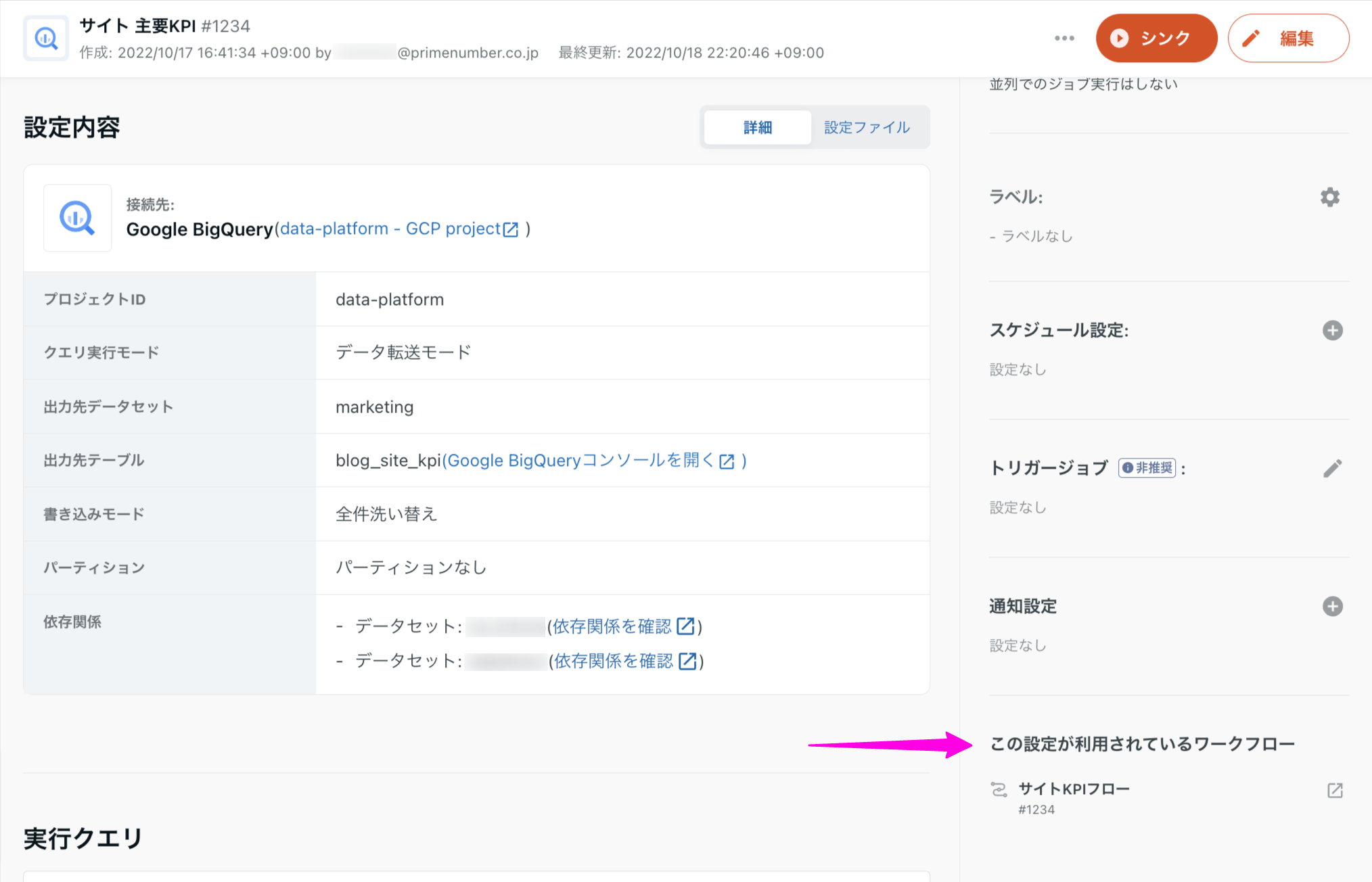Click the 編集 edit button

pyautogui.click(x=1288, y=39)
